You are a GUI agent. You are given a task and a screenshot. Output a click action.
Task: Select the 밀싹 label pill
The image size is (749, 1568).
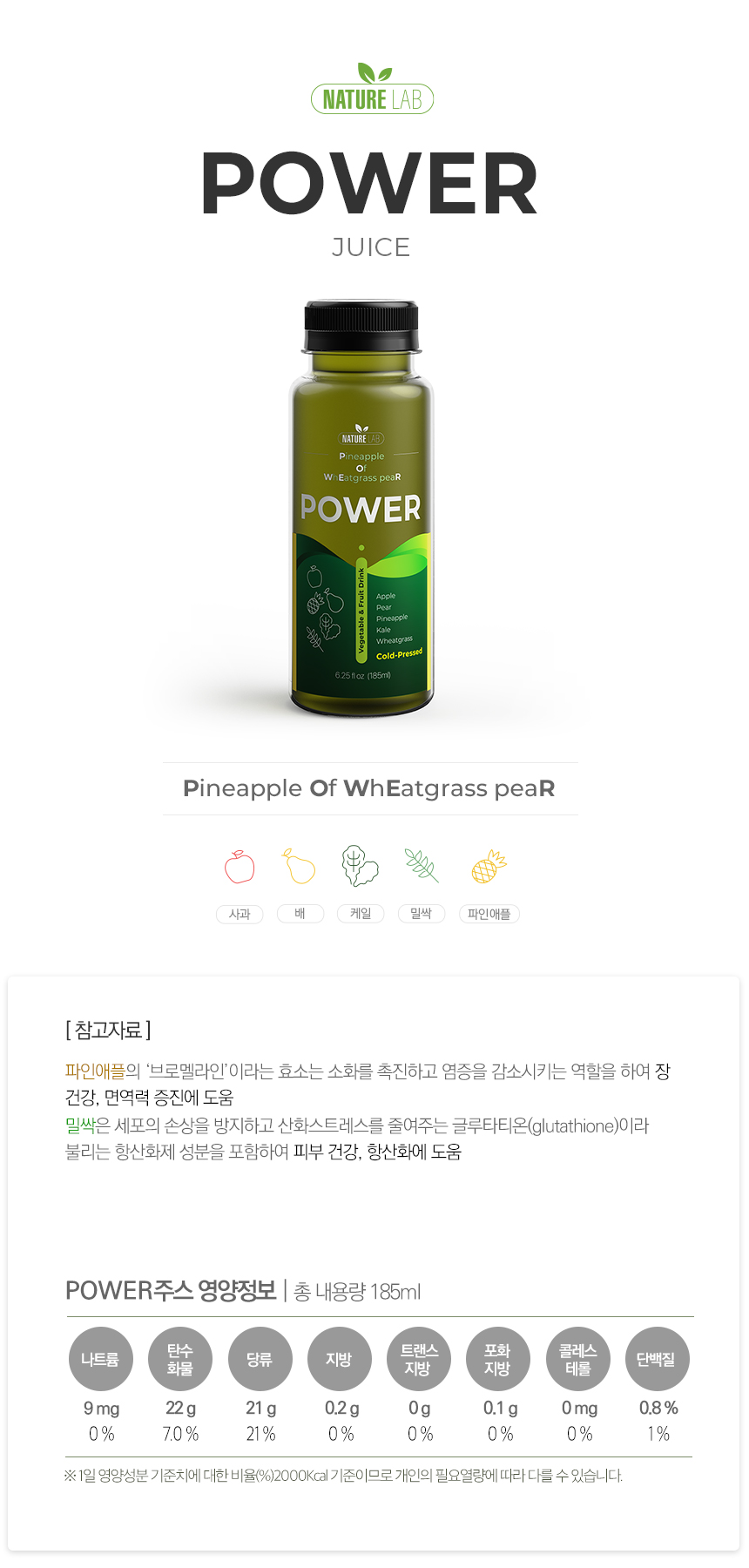[x=422, y=914]
